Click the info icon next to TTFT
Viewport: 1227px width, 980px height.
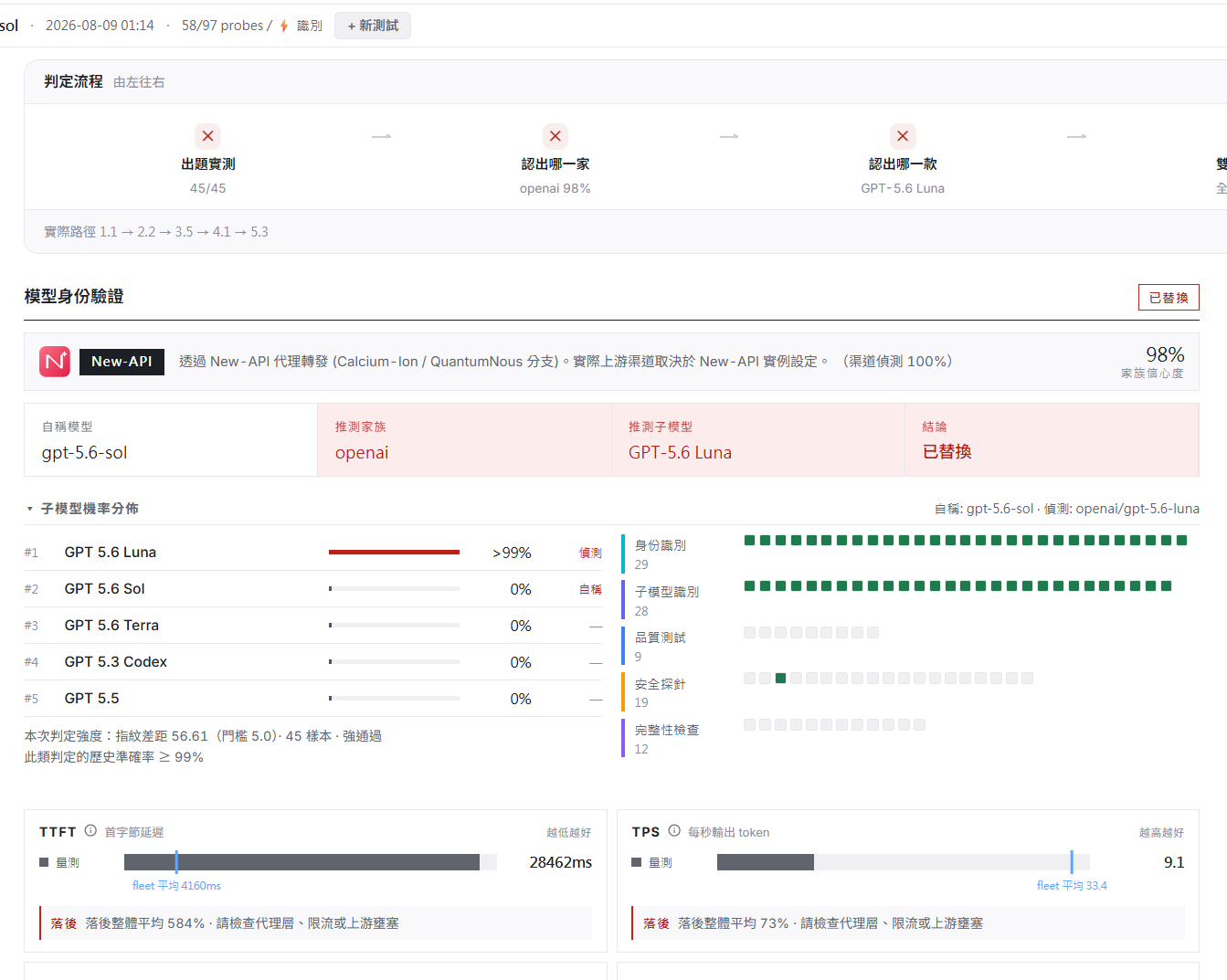point(90,831)
